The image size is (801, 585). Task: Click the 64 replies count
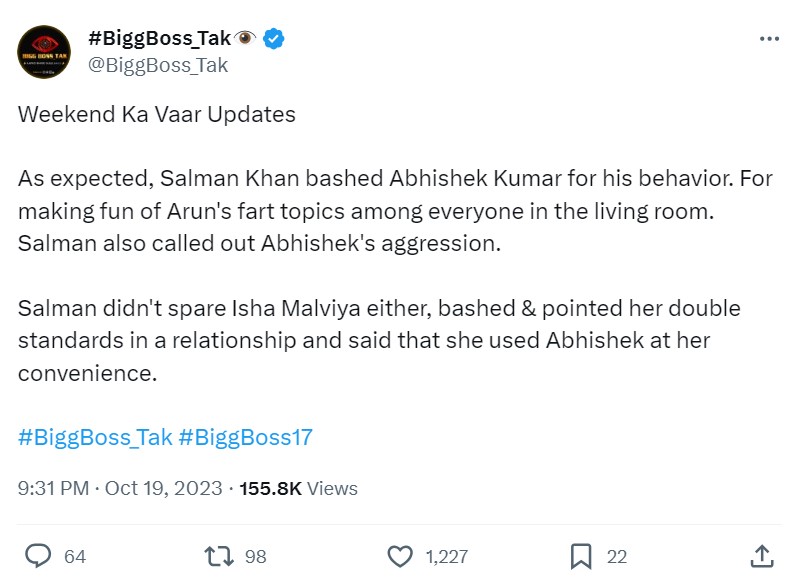(75, 557)
